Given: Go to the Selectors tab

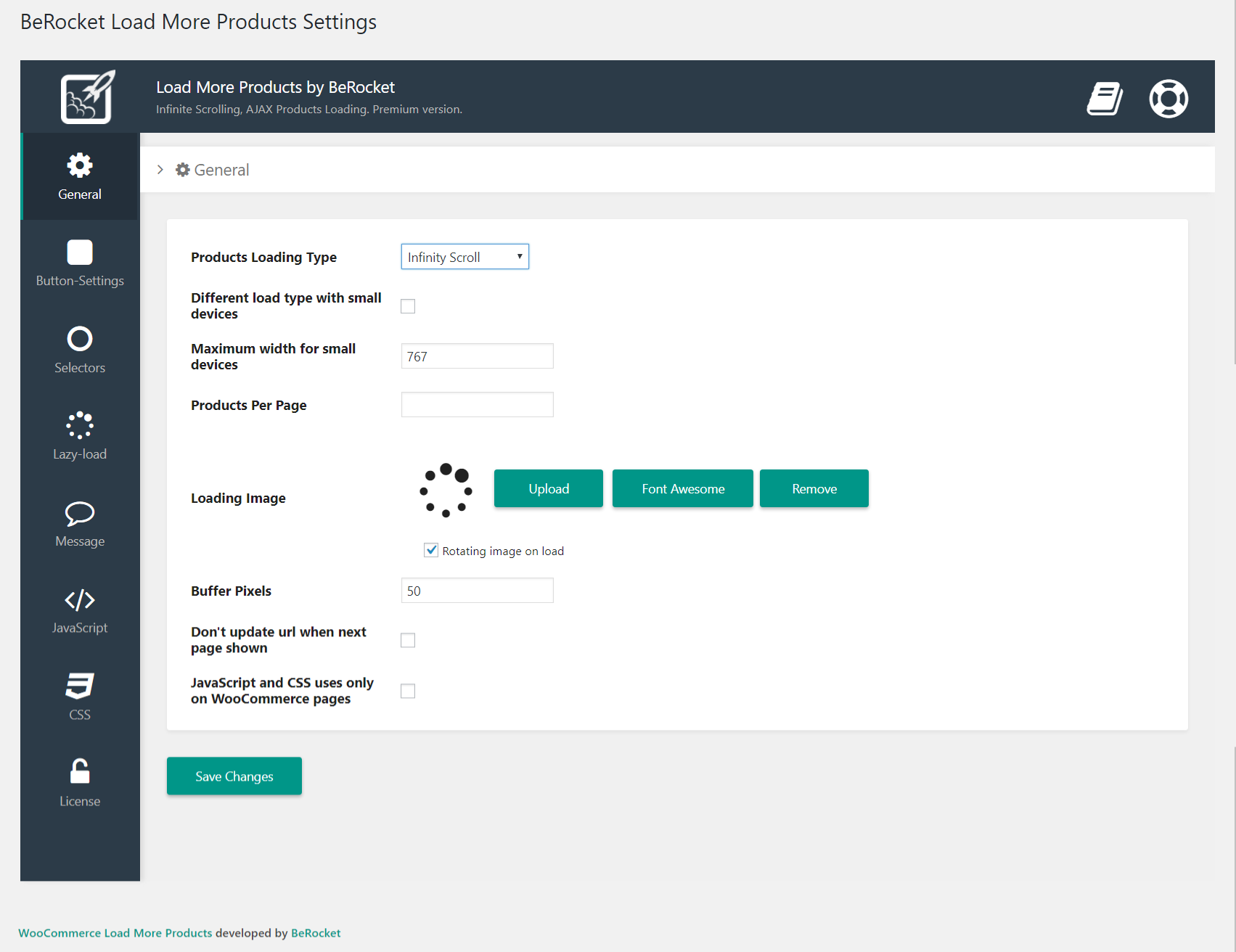Looking at the screenshot, I should [80, 350].
